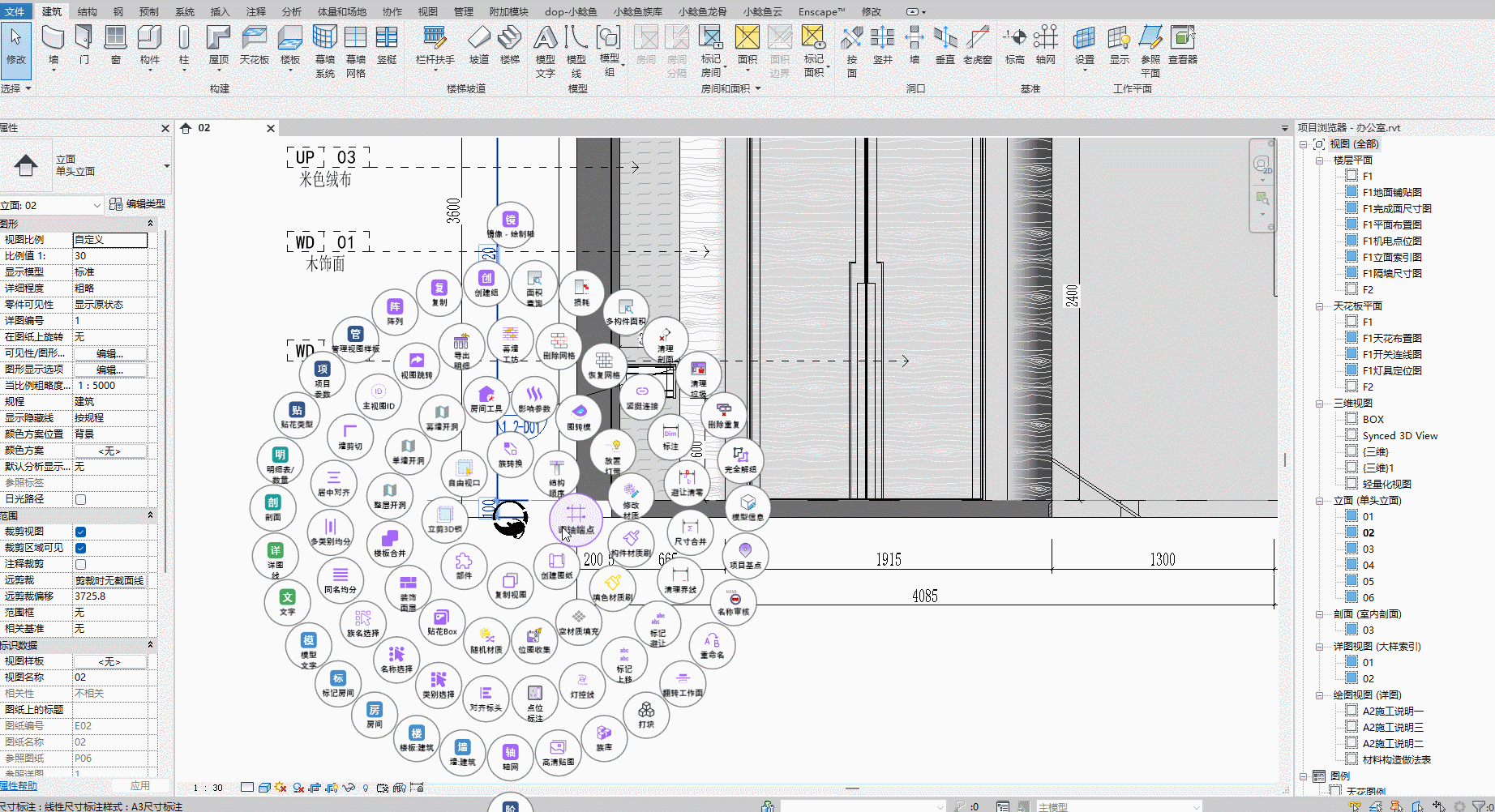Uncheck the 裁剪视图 checkbox
Screen dimensions: 1495x812
point(80,532)
